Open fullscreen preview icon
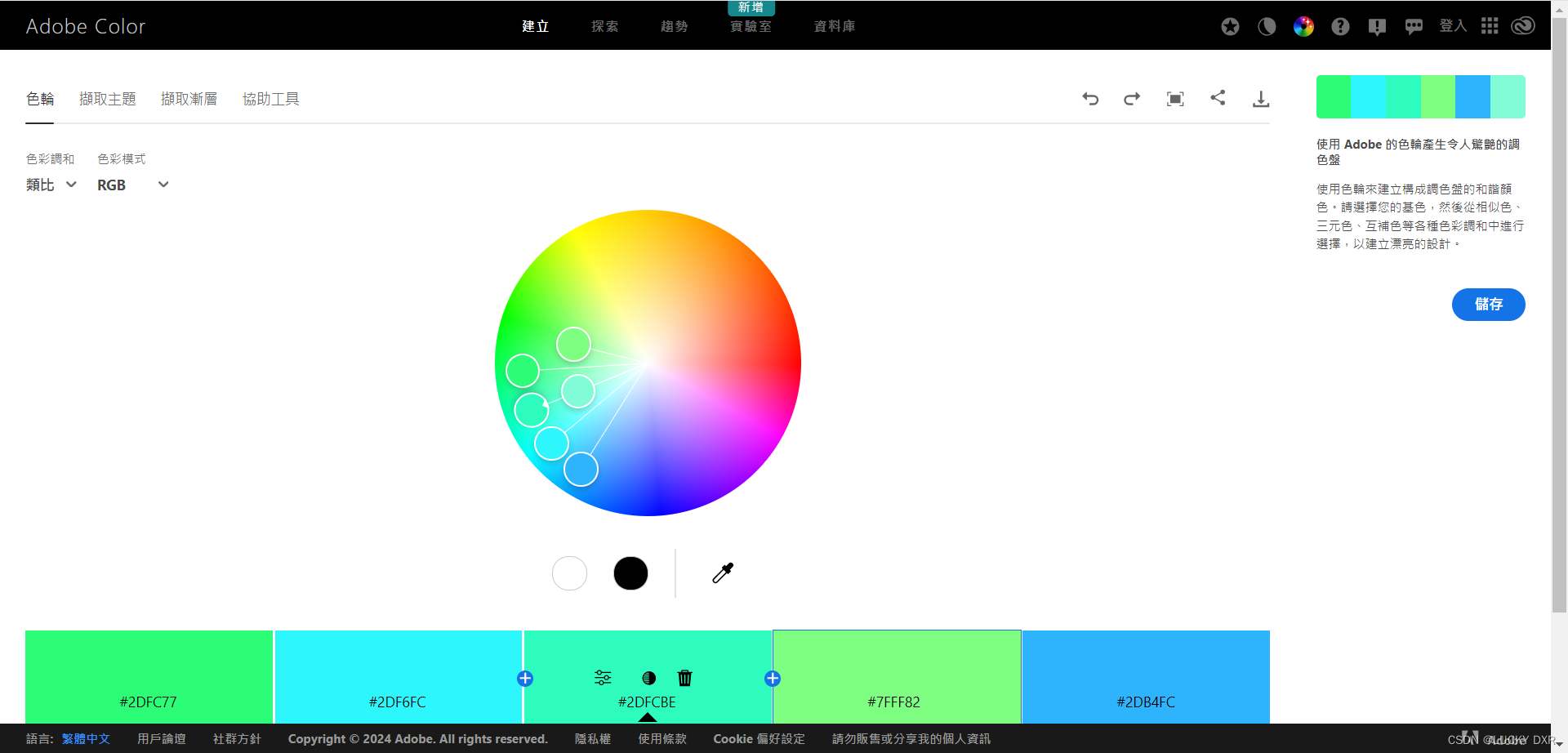Screen dimensions: 1568x753 (x=1175, y=99)
